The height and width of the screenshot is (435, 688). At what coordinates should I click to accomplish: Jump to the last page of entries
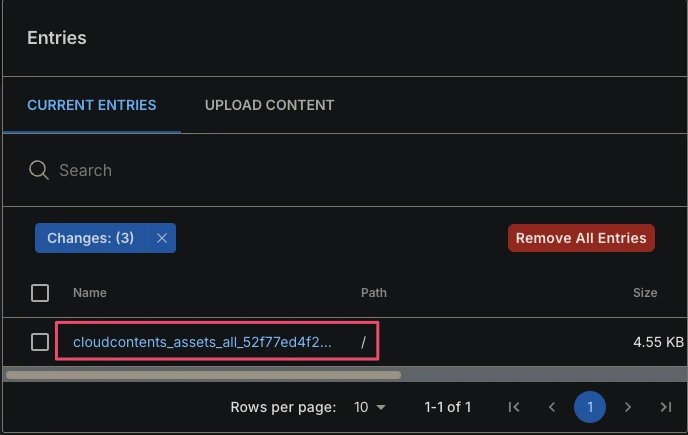pyautogui.click(x=666, y=407)
